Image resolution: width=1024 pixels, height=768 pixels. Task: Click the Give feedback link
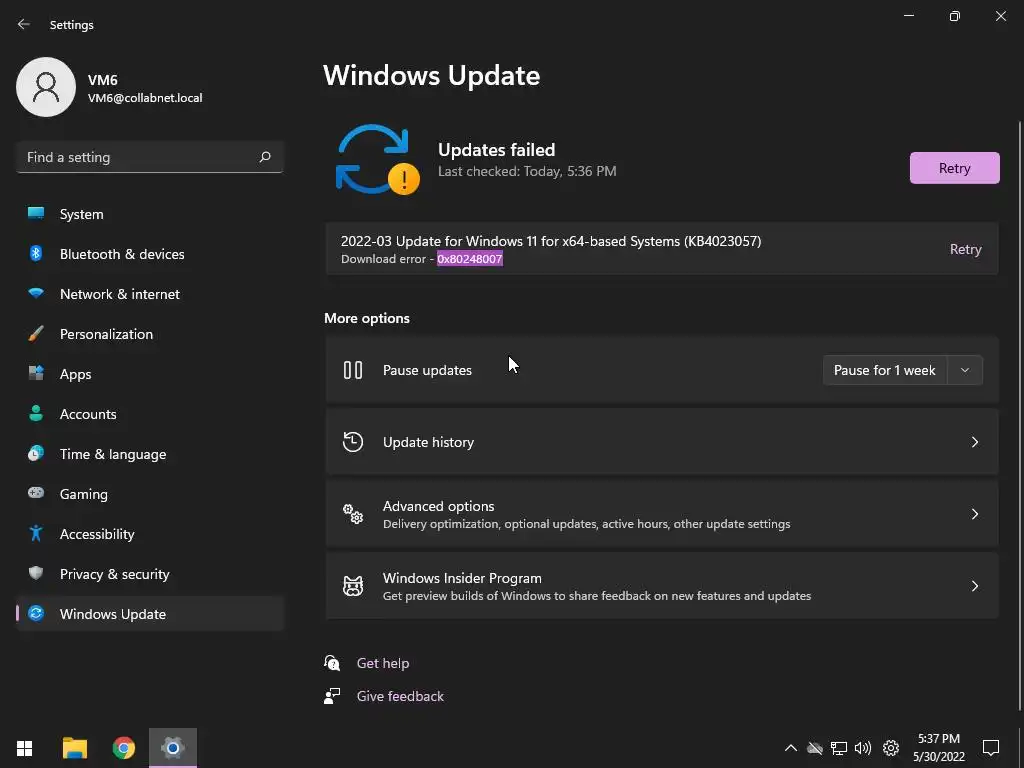point(400,696)
